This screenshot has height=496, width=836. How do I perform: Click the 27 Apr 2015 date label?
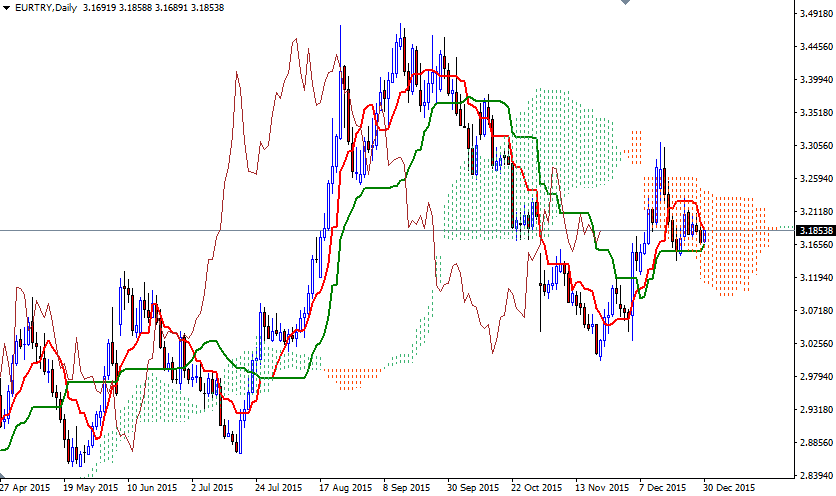(x=25, y=487)
